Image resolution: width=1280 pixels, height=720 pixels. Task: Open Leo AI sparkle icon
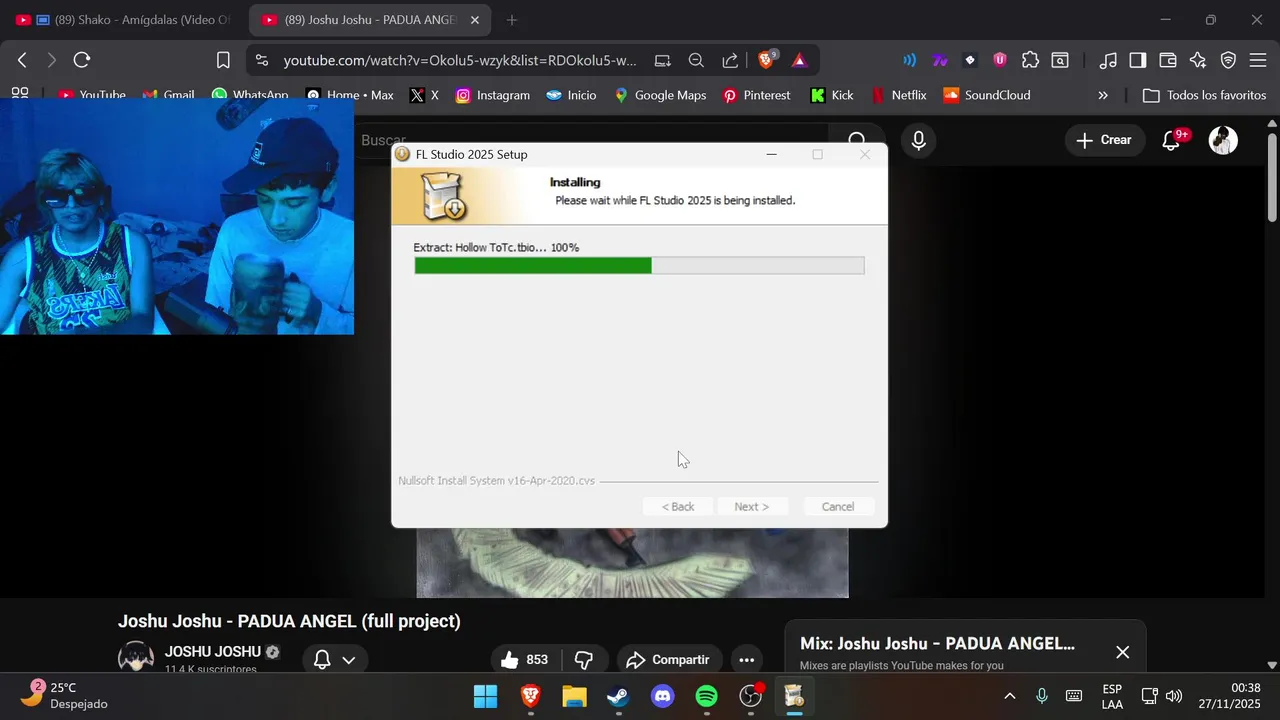(x=1198, y=60)
